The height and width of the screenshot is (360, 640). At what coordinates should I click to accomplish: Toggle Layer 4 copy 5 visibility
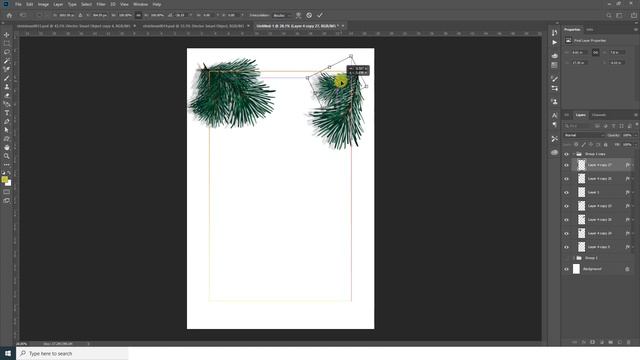pyautogui.click(x=566, y=247)
